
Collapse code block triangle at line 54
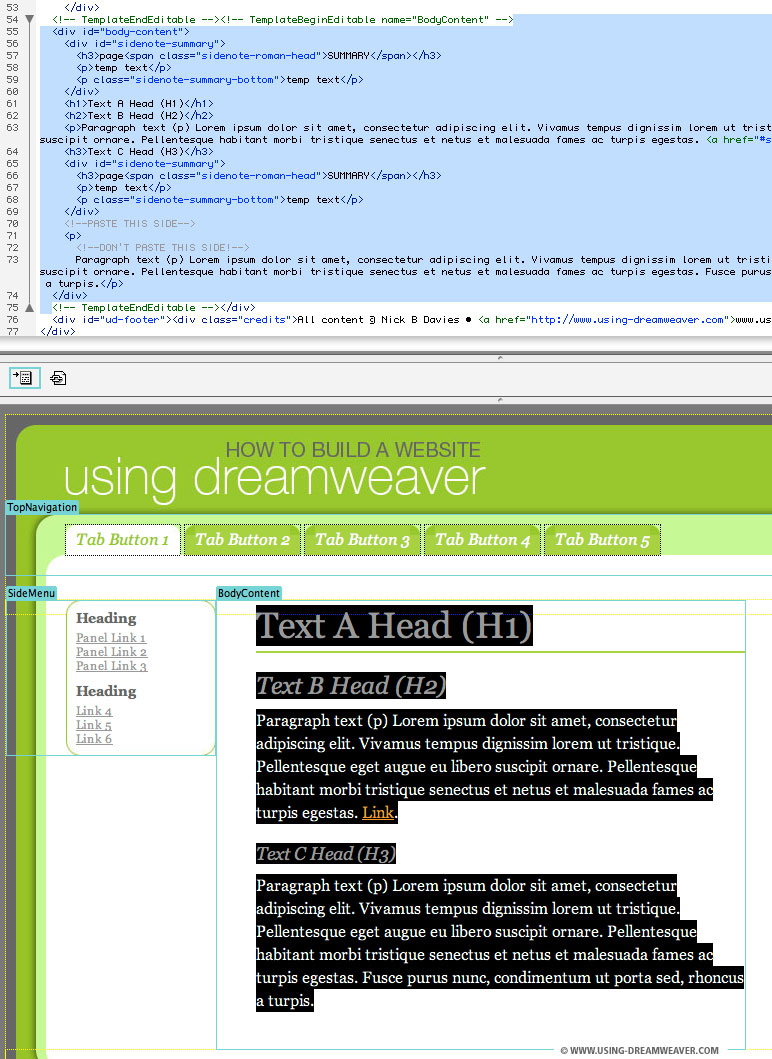(29, 20)
